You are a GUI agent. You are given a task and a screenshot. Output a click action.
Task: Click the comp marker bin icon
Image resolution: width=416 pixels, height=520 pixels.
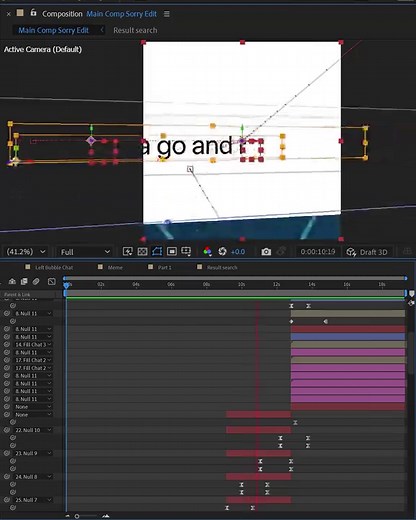point(412,294)
